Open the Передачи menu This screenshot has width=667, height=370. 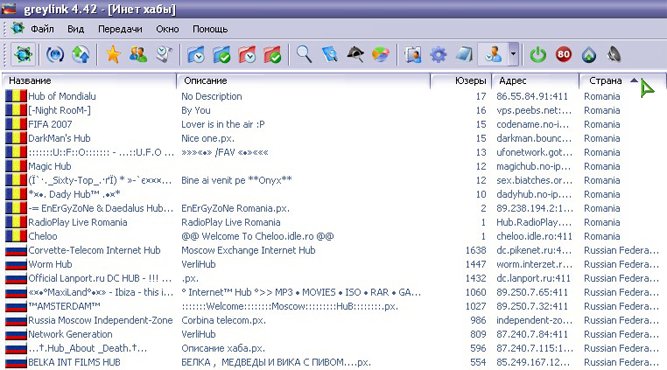120,29
